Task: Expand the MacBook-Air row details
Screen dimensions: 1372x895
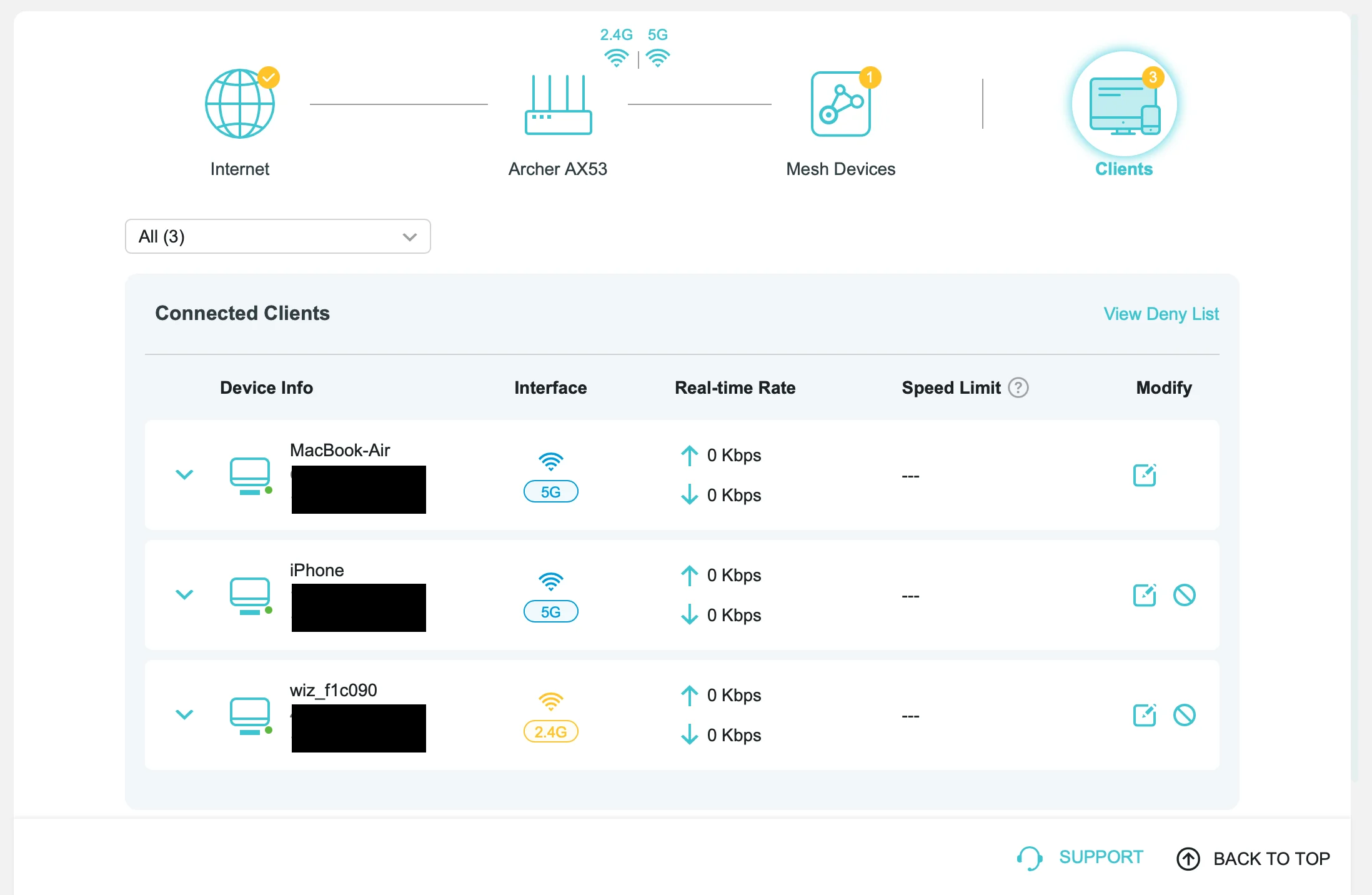Action: click(x=184, y=474)
